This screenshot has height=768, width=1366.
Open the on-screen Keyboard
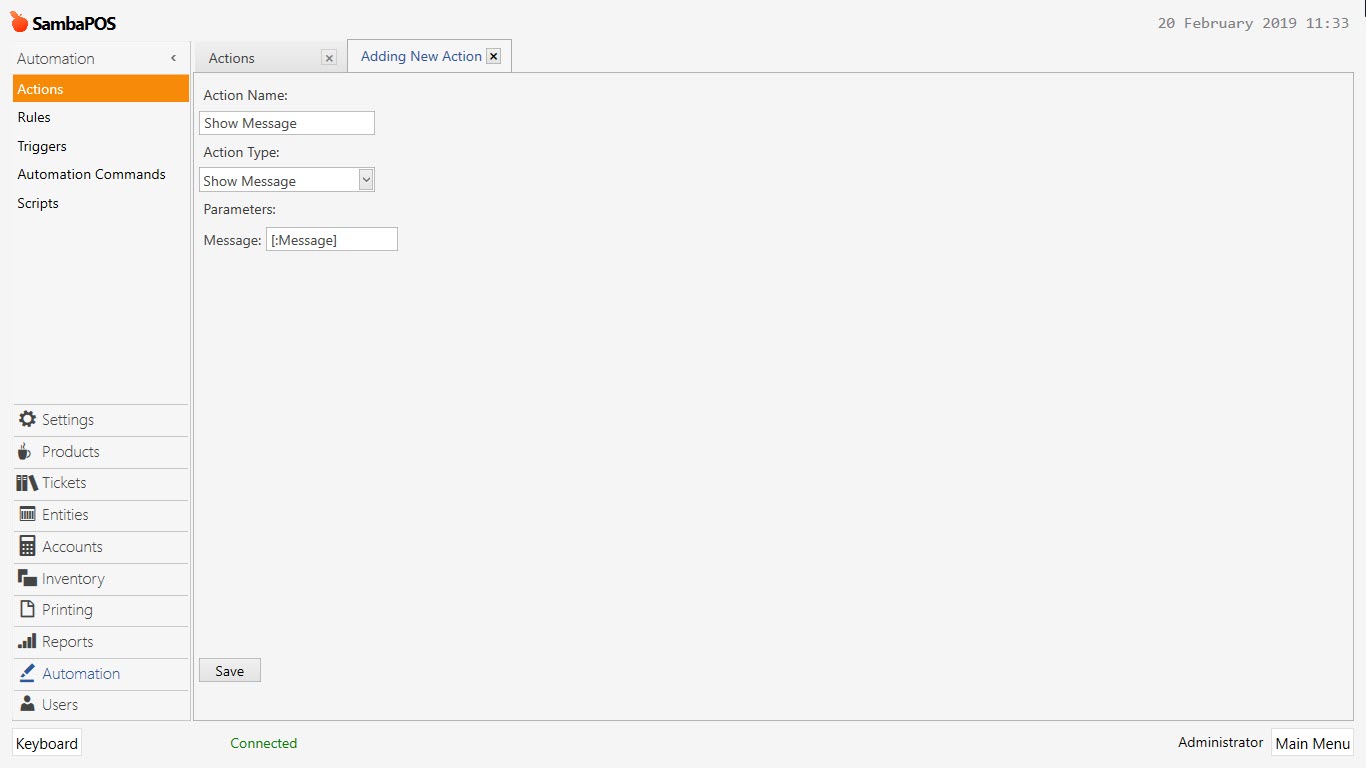click(x=46, y=743)
